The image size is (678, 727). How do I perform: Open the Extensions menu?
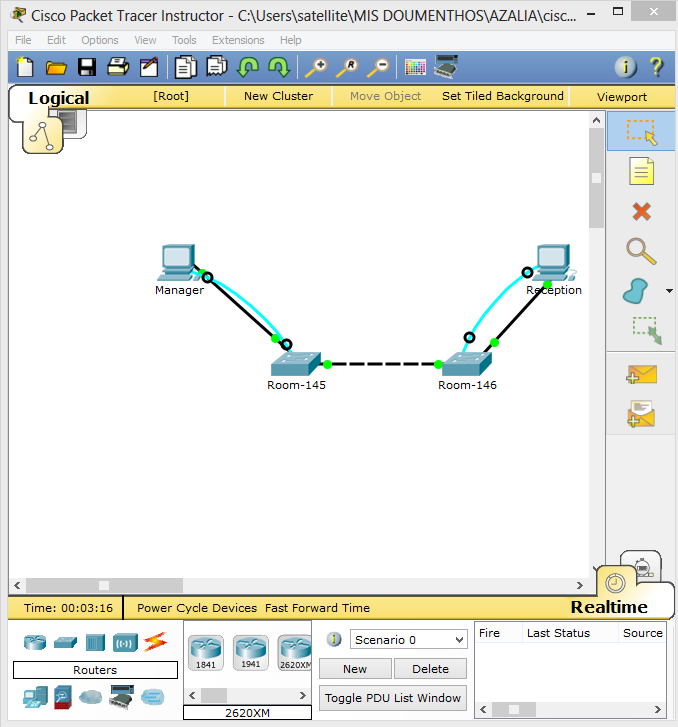pos(238,40)
